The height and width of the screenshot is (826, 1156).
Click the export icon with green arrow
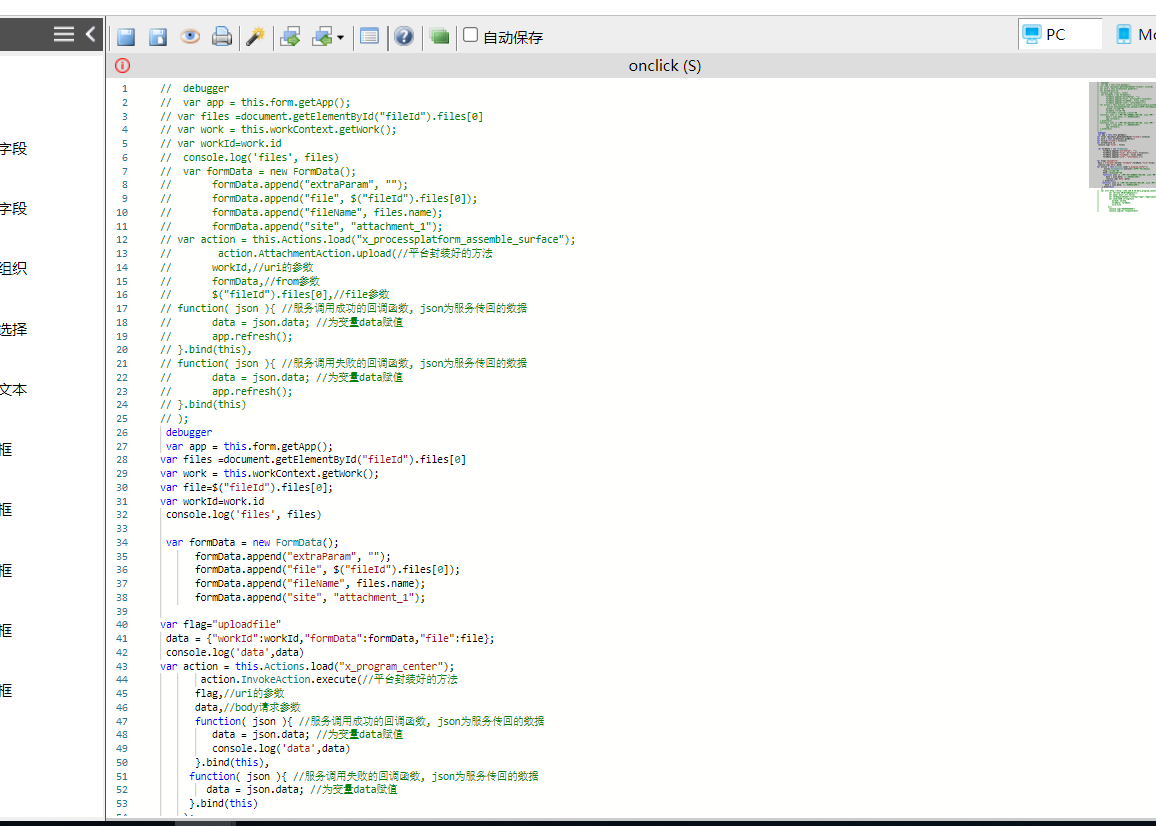pos(290,37)
